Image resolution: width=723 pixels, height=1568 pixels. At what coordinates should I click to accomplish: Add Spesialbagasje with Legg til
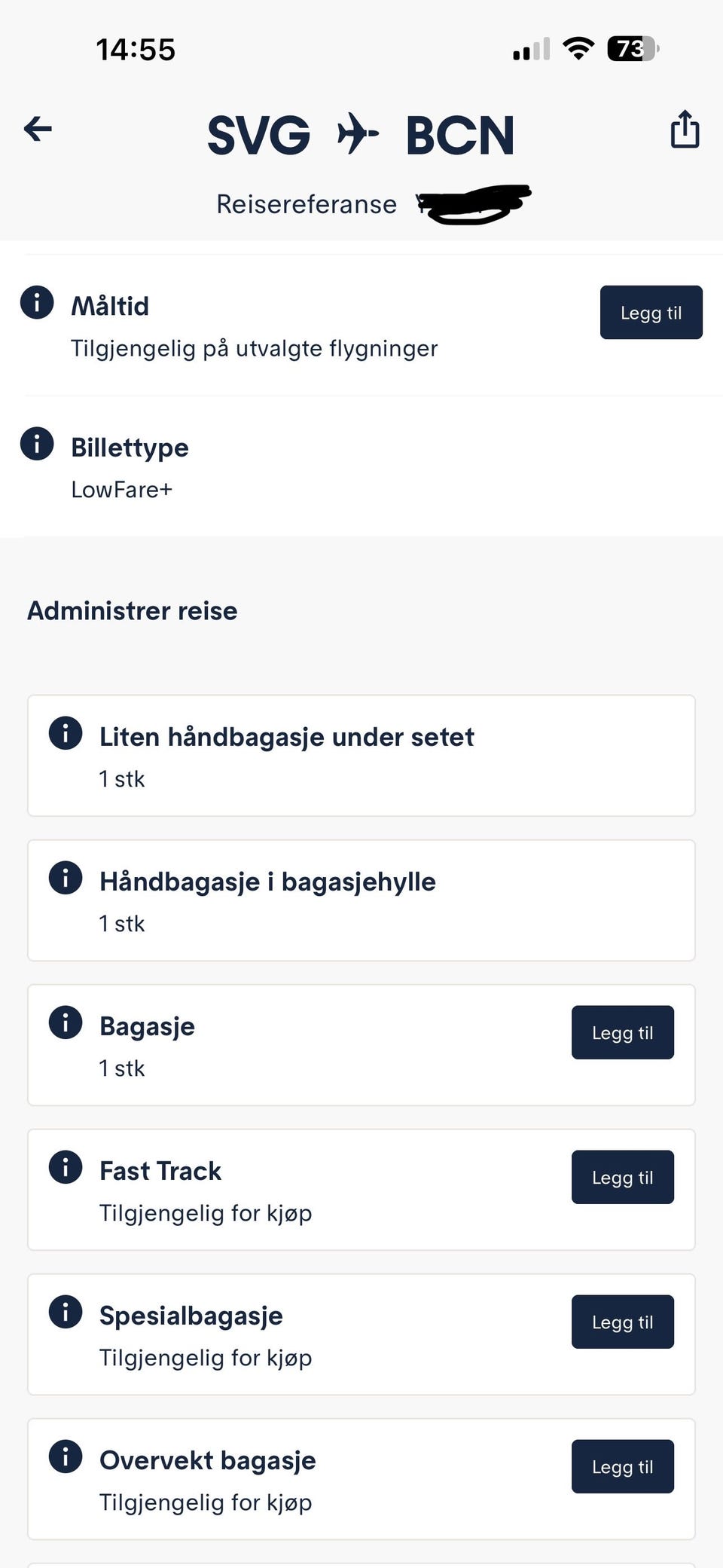click(x=622, y=1322)
